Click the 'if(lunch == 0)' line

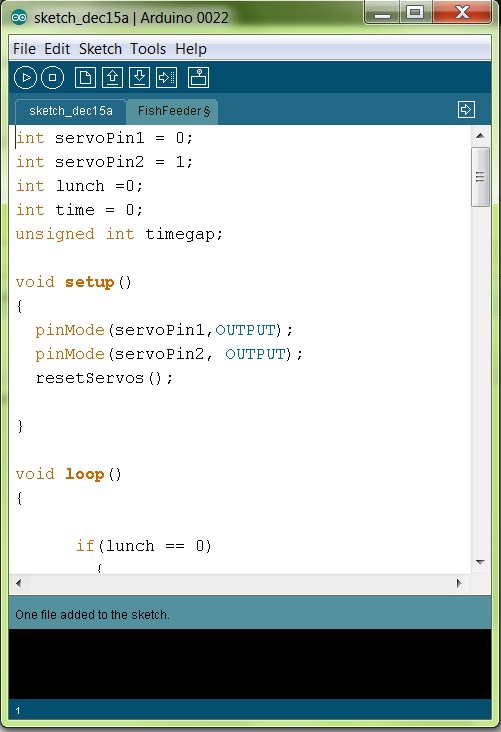[144, 546]
